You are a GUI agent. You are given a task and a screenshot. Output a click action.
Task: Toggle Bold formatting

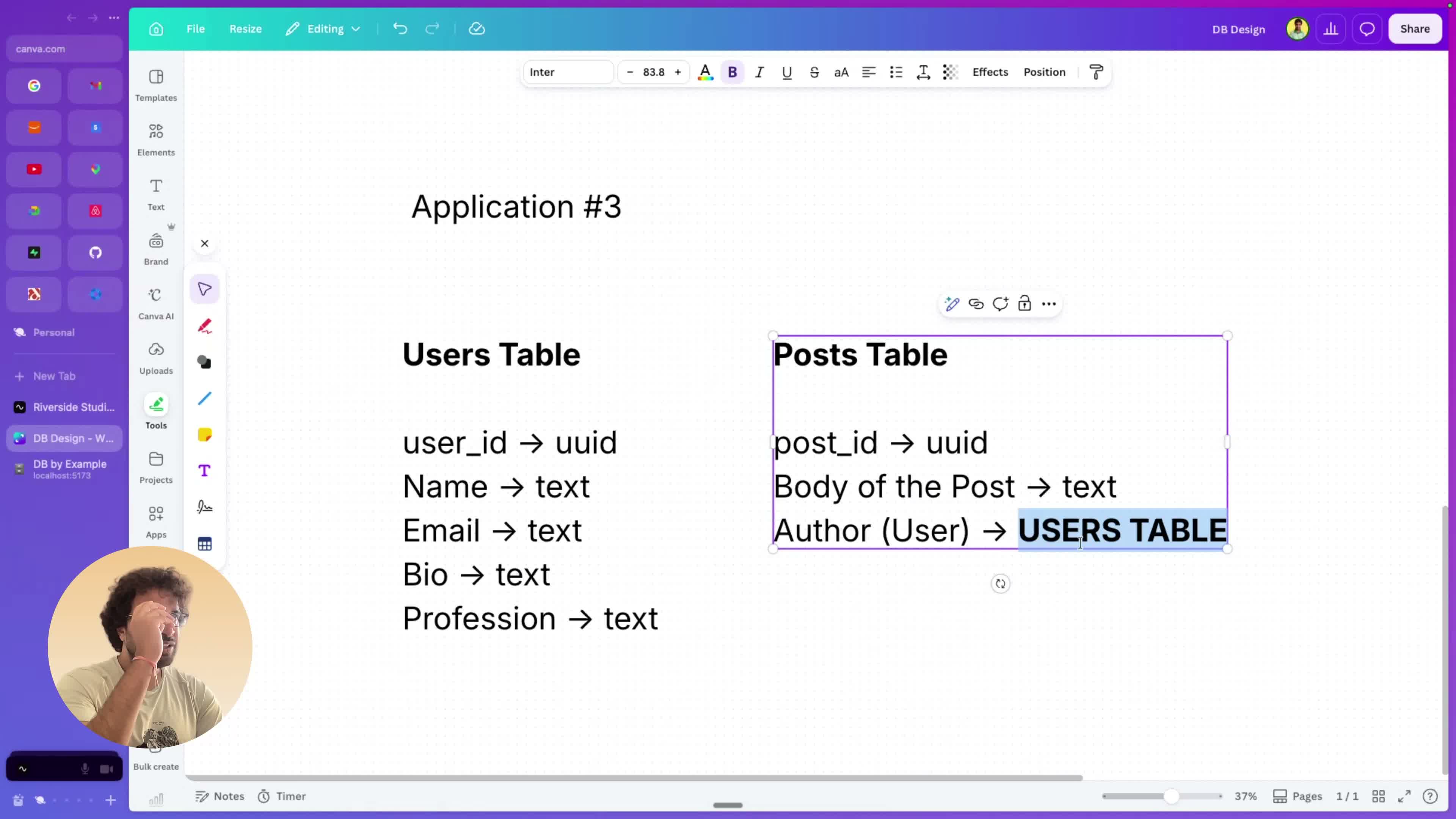click(x=732, y=72)
